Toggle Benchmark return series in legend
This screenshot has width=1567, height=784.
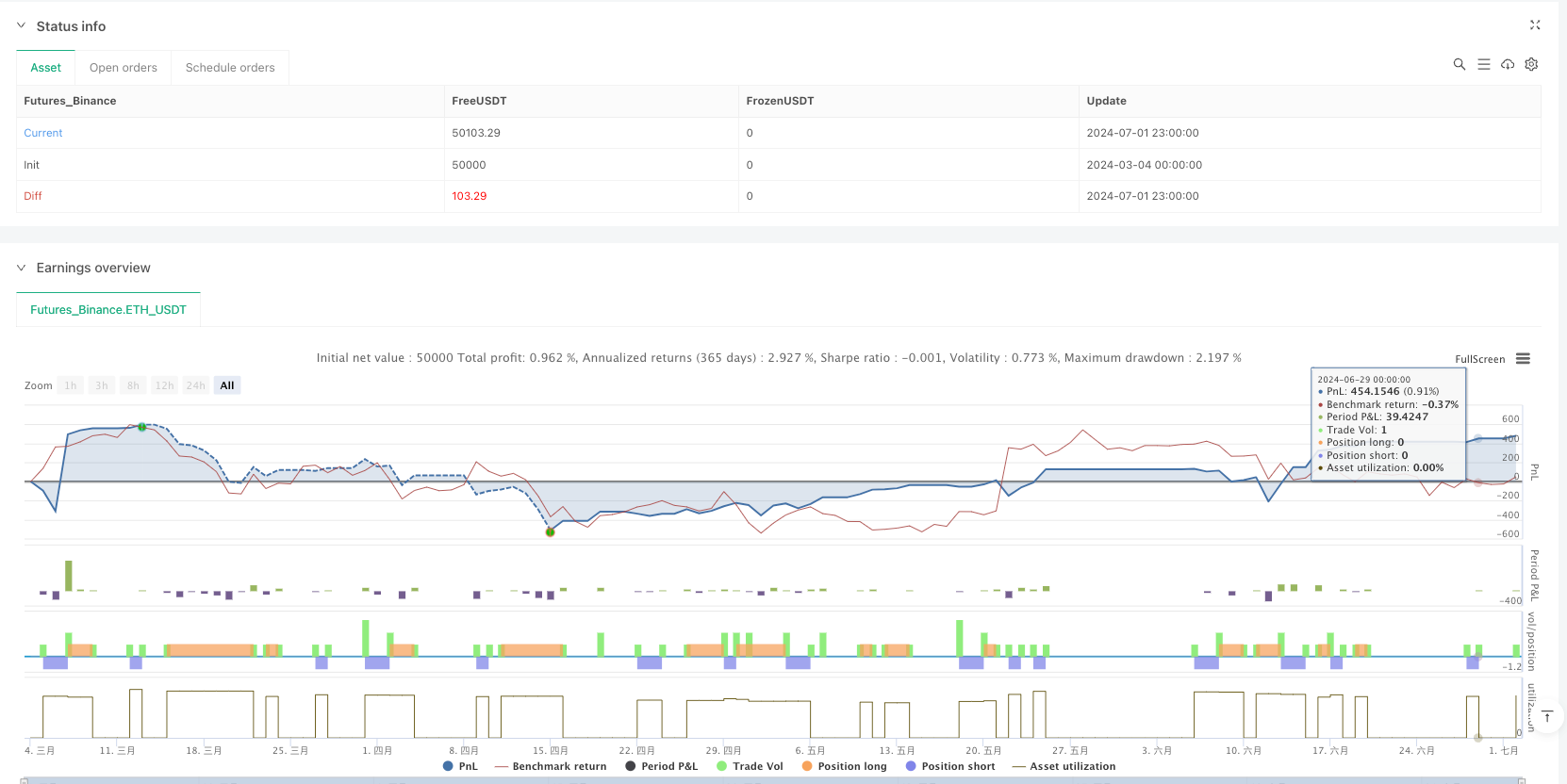(551, 766)
